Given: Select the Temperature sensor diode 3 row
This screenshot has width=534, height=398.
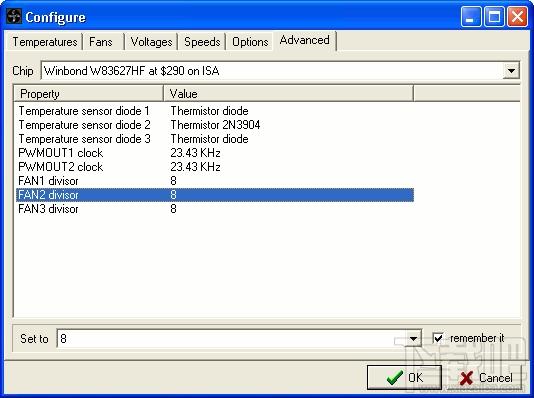Looking at the screenshot, I should coord(215,139).
